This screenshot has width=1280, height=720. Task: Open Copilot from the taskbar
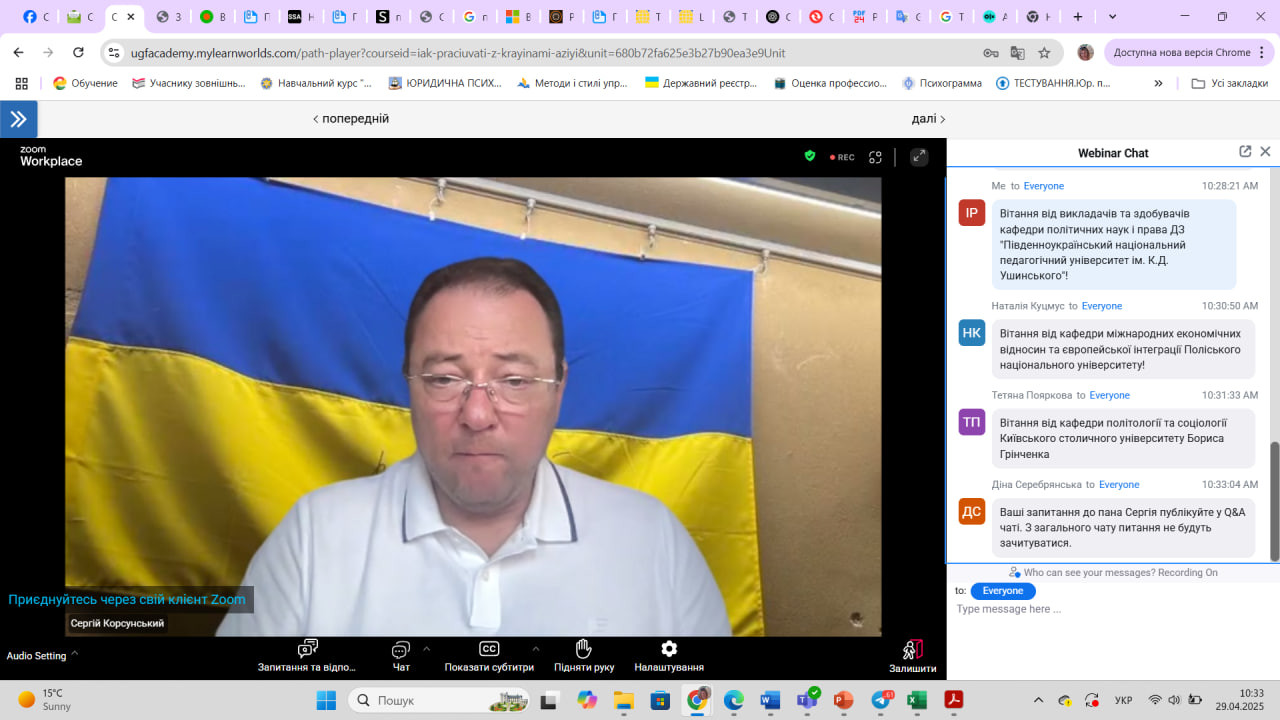[x=587, y=700]
